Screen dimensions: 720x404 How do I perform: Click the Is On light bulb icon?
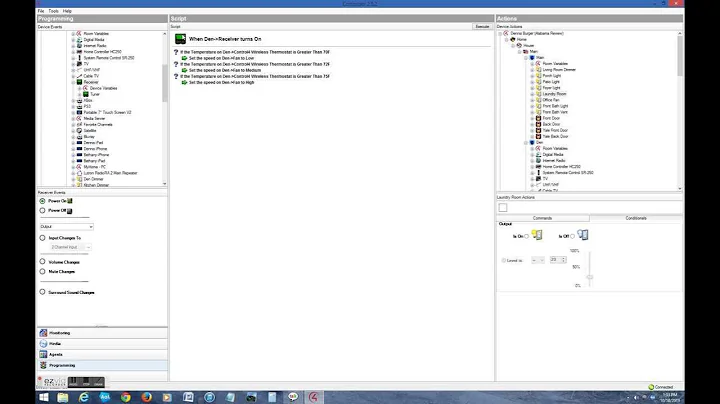click(x=537, y=235)
